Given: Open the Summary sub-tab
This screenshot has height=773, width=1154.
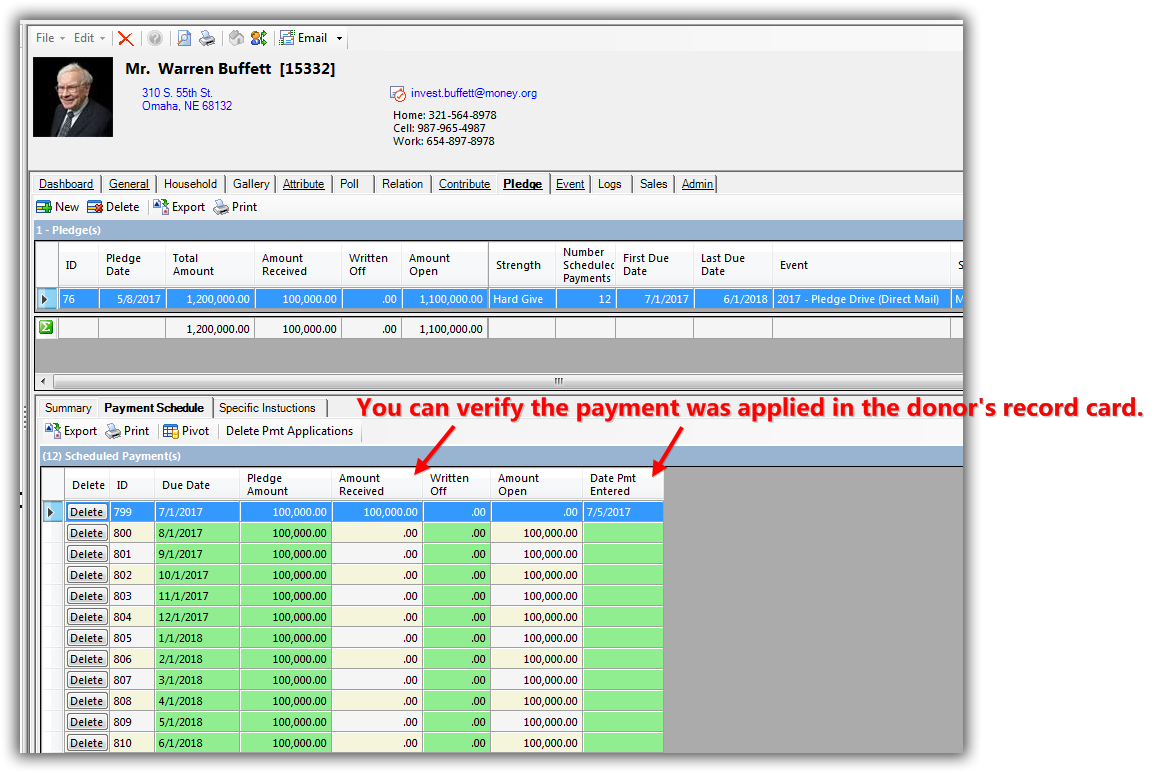Looking at the screenshot, I should pos(68,408).
